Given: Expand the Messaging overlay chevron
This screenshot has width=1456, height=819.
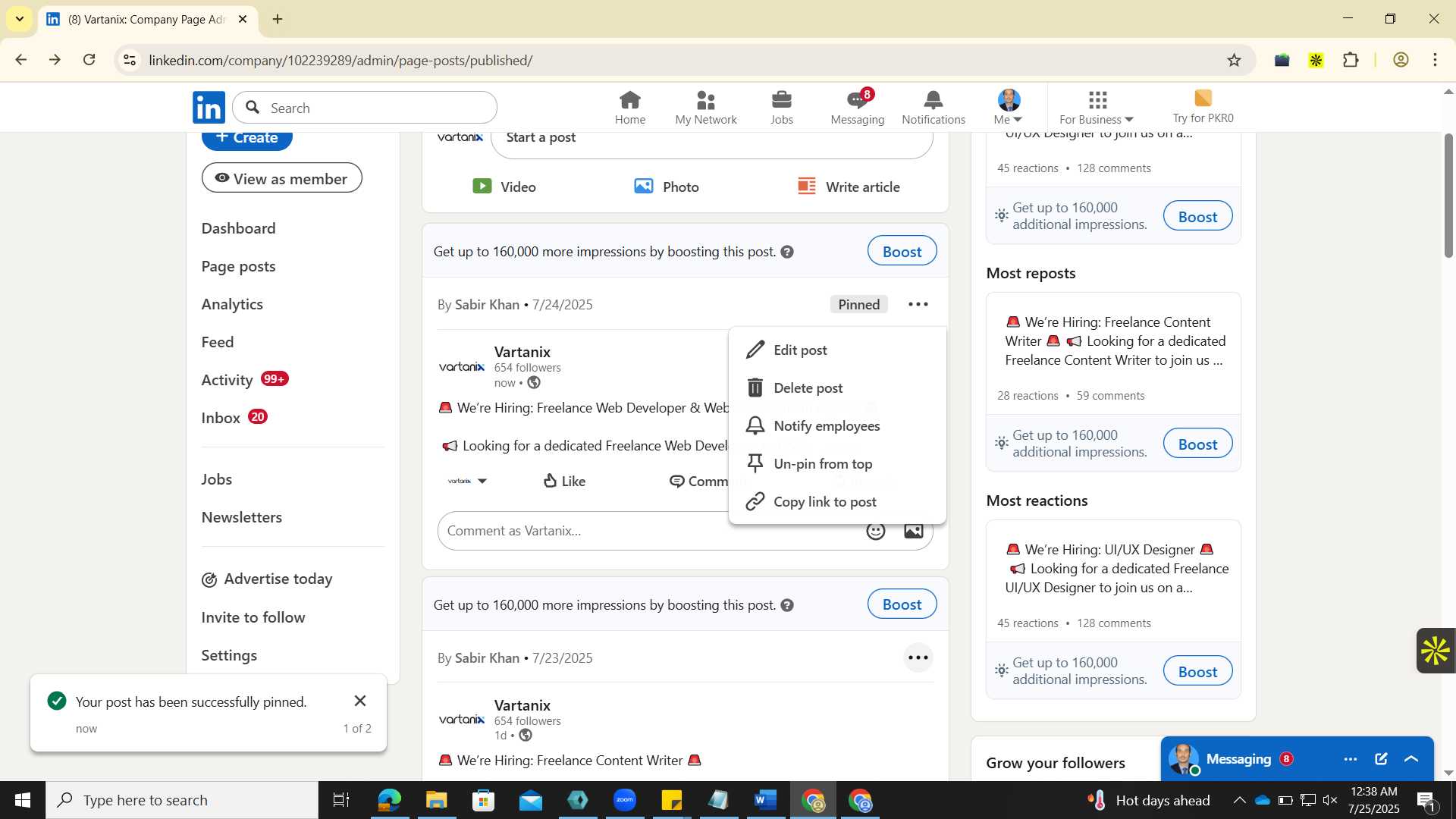Looking at the screenshot, I should (x=1411, y=759).
